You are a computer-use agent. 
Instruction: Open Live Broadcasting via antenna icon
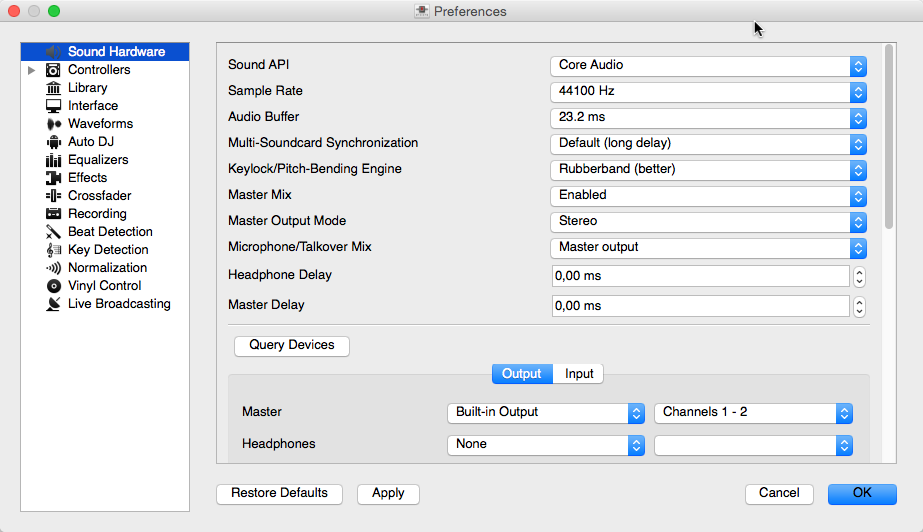pos(54,304)
